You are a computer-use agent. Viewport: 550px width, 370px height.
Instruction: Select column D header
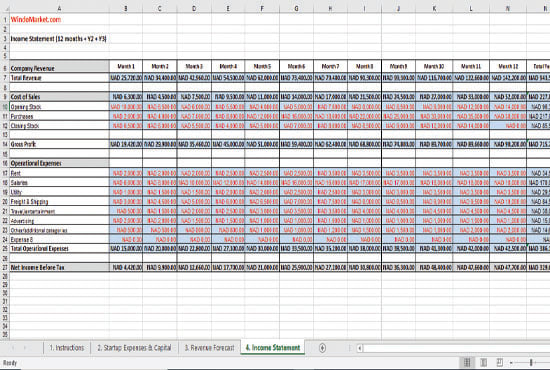coord(194,8)
